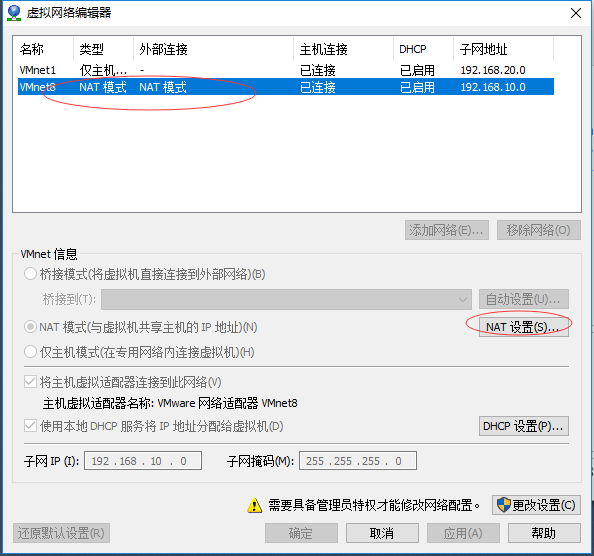Click the 帮助 button

pyautogui.click(x=544, y=533)
